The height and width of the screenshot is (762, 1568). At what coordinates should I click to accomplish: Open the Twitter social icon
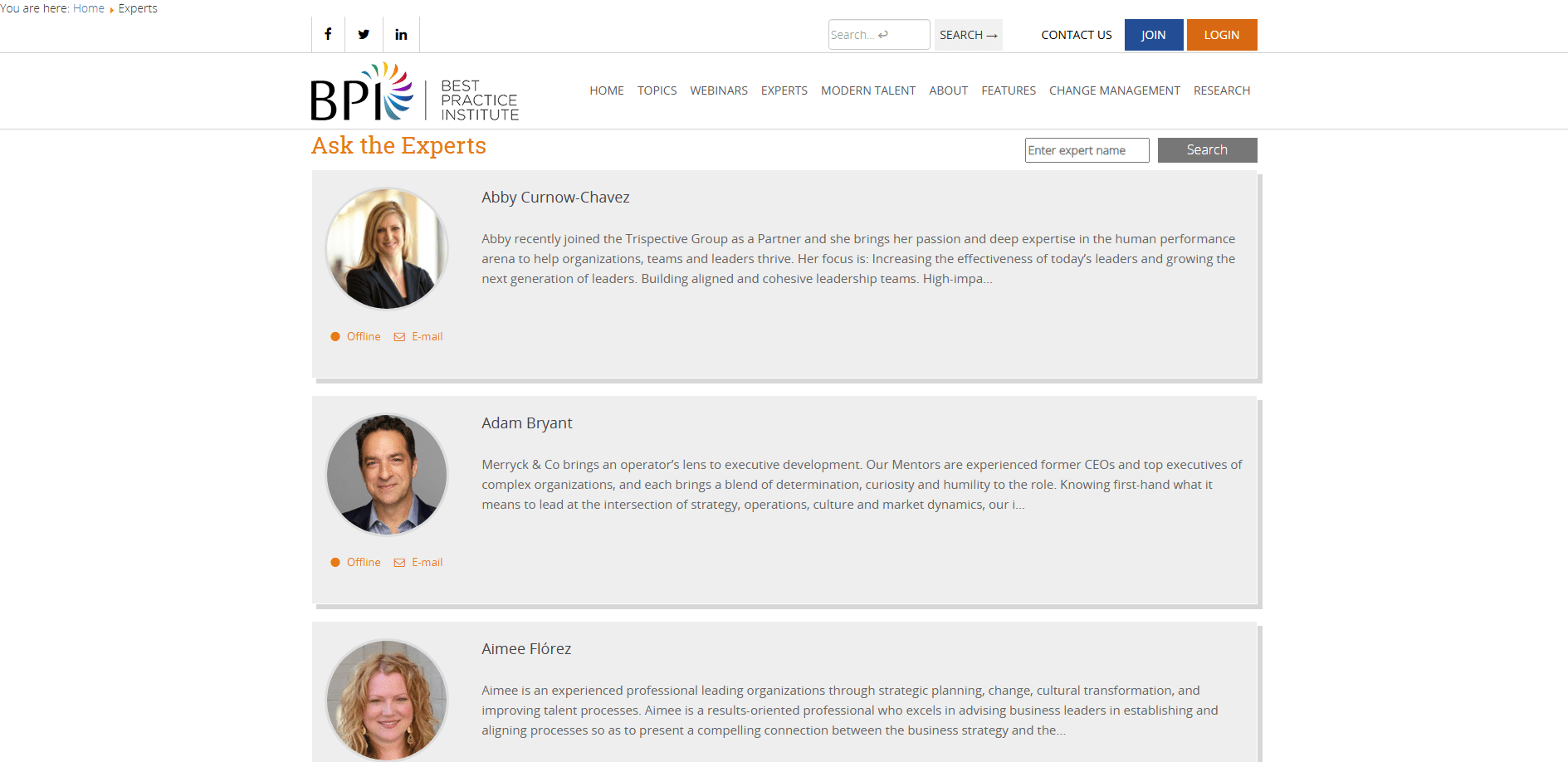(364, 34)
